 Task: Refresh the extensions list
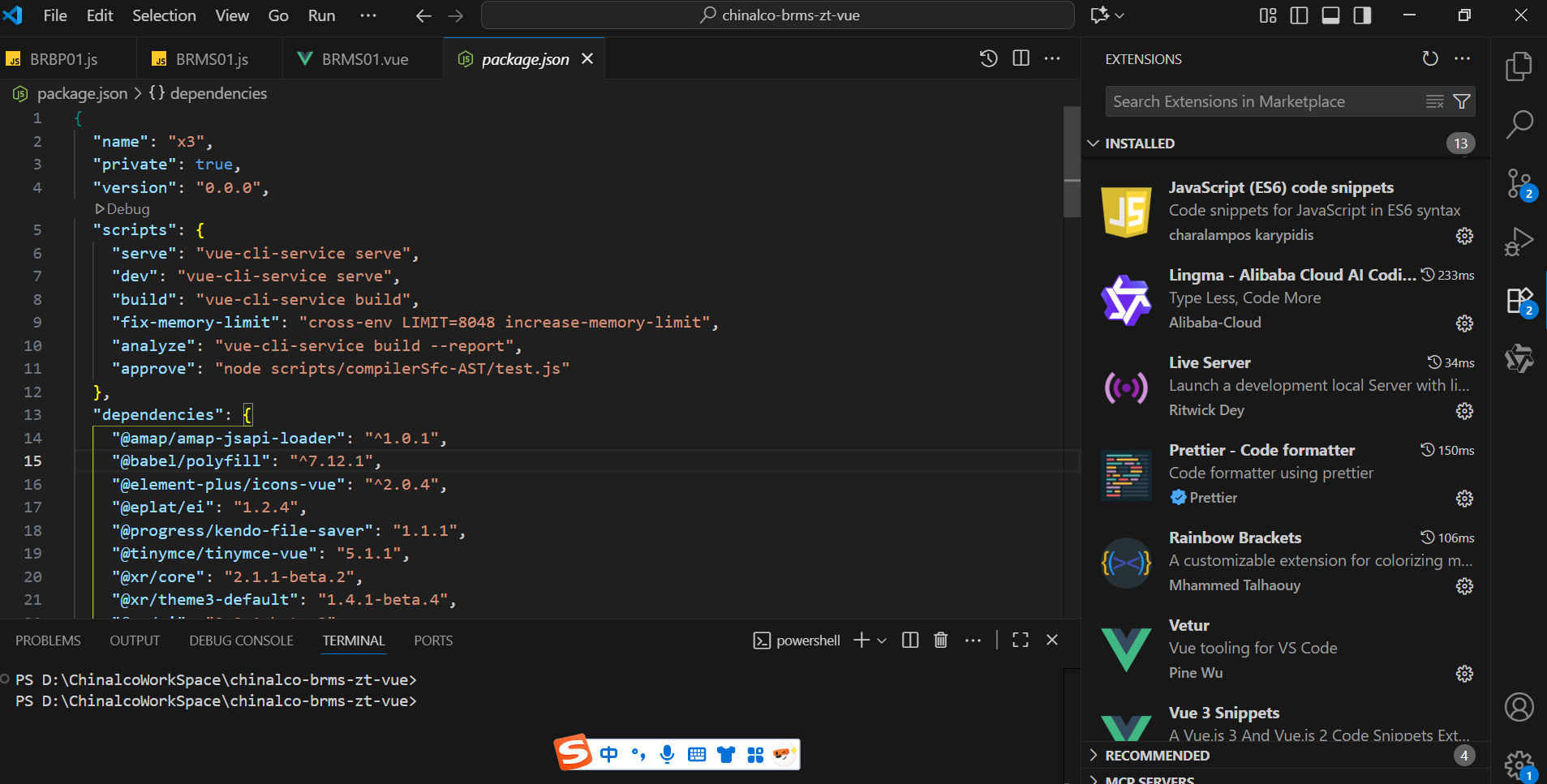pyautogui.click(x=1430, y=58)
